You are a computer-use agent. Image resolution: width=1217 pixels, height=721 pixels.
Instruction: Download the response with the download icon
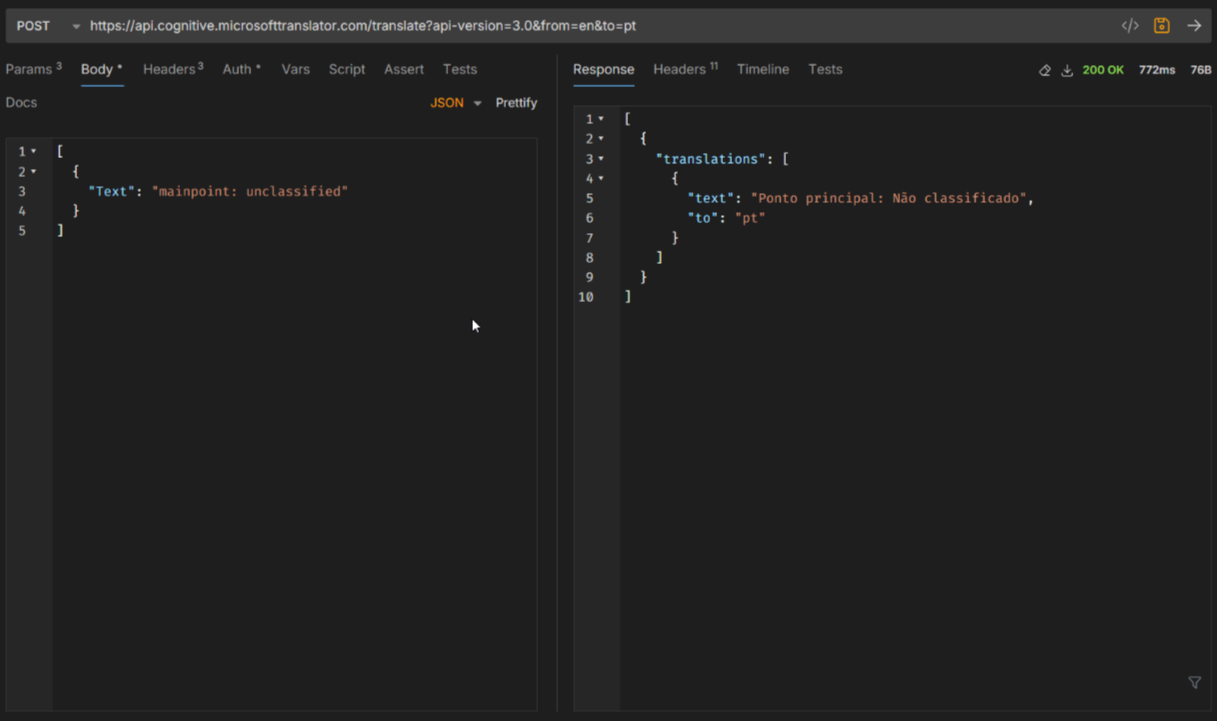click(1067, 70)
